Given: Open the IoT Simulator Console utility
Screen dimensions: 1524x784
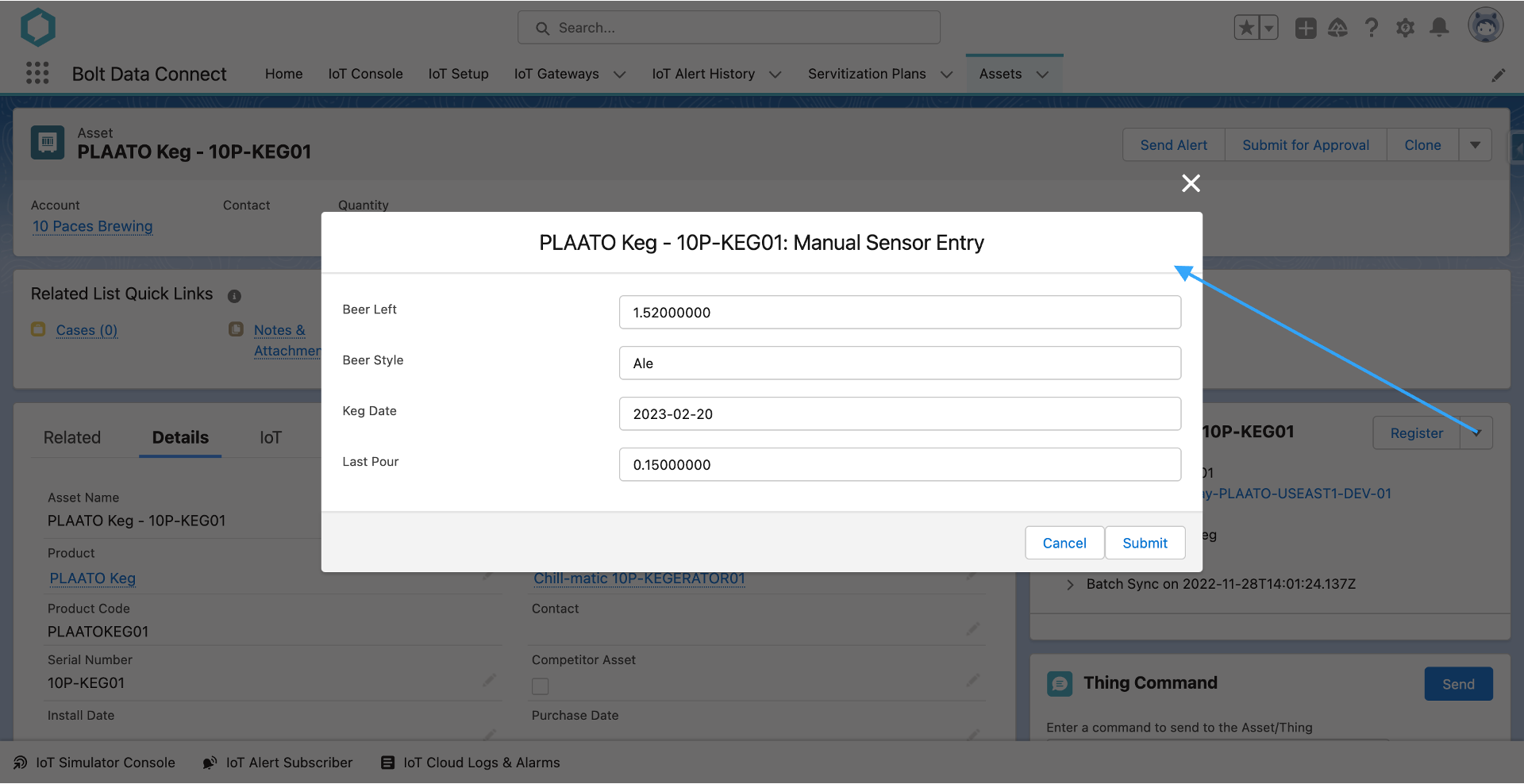Looking at the screenshot, I should pos(94,763).
